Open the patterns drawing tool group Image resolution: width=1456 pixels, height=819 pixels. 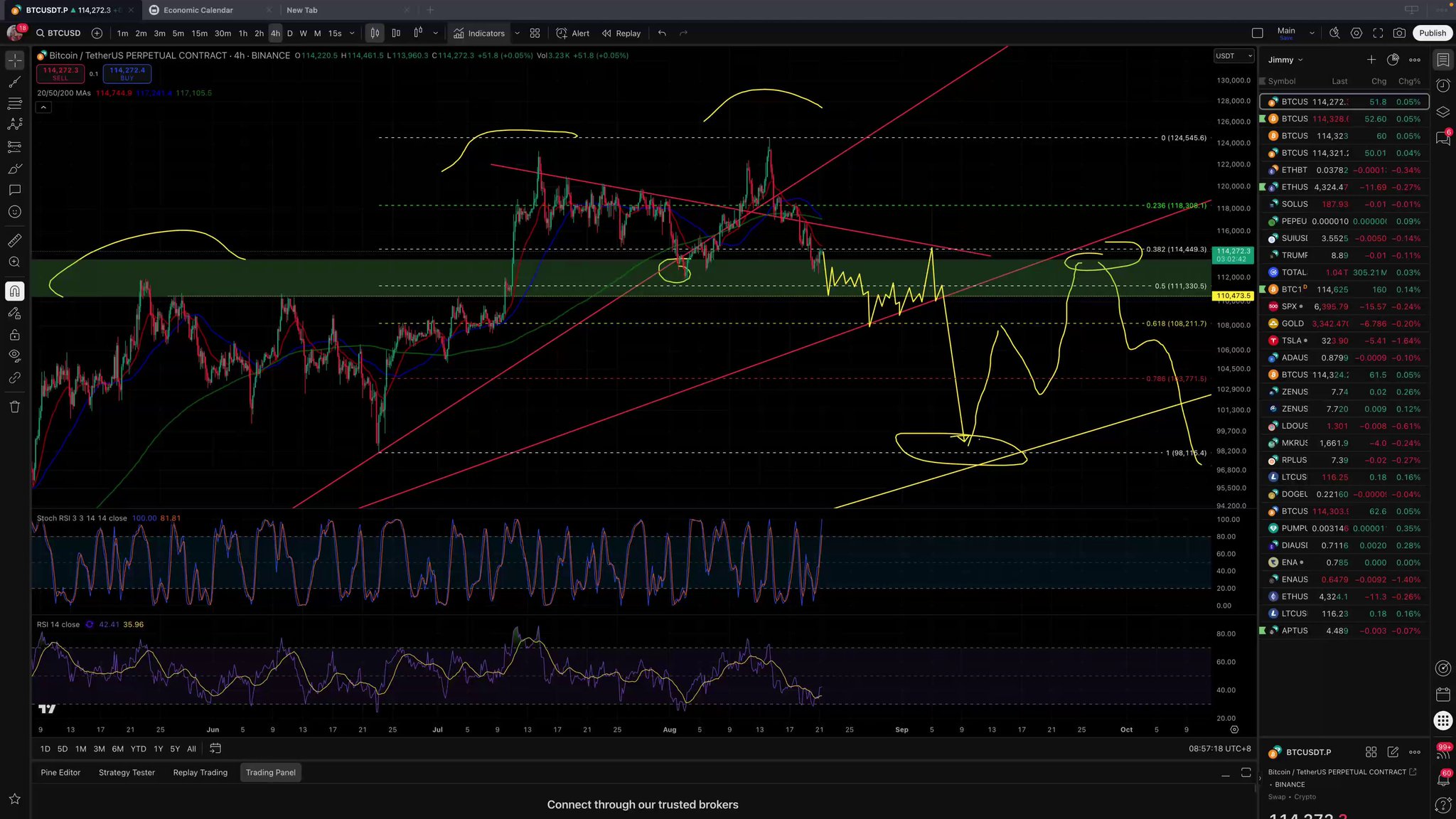point(15,125)
